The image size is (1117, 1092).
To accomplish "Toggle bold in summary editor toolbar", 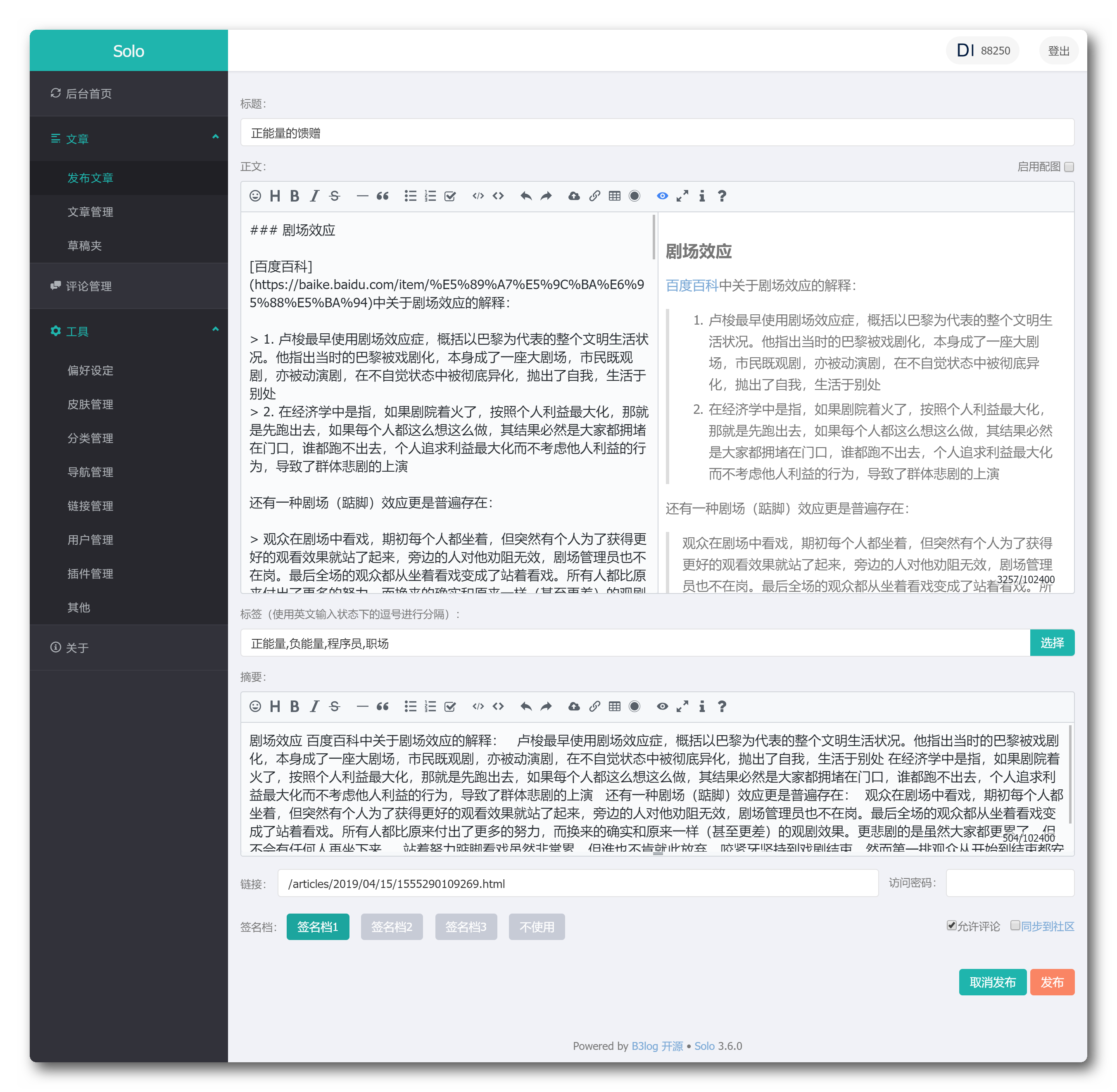I will 294,707.
